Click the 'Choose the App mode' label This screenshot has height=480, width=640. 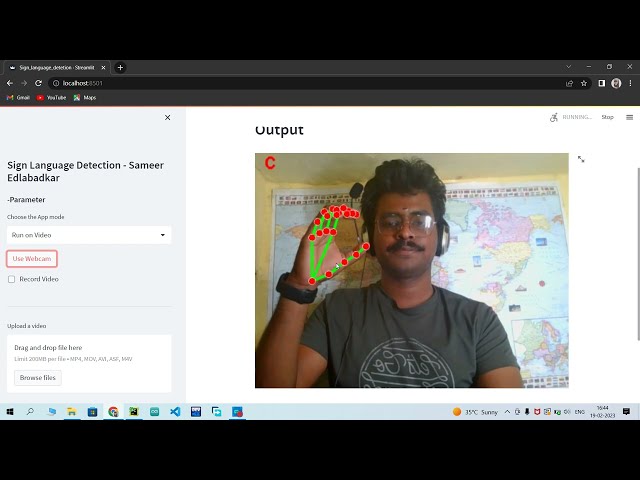pyautogui.click(x=36, y=217)
